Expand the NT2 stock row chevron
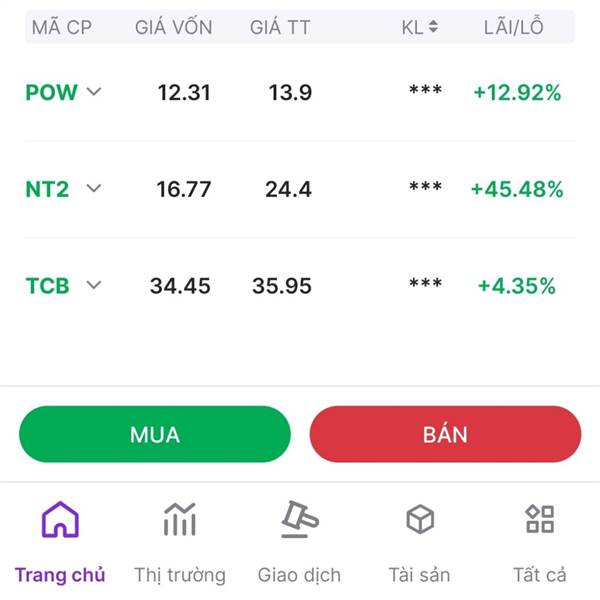This screenshot has width=600, height=600. [94, 188]
